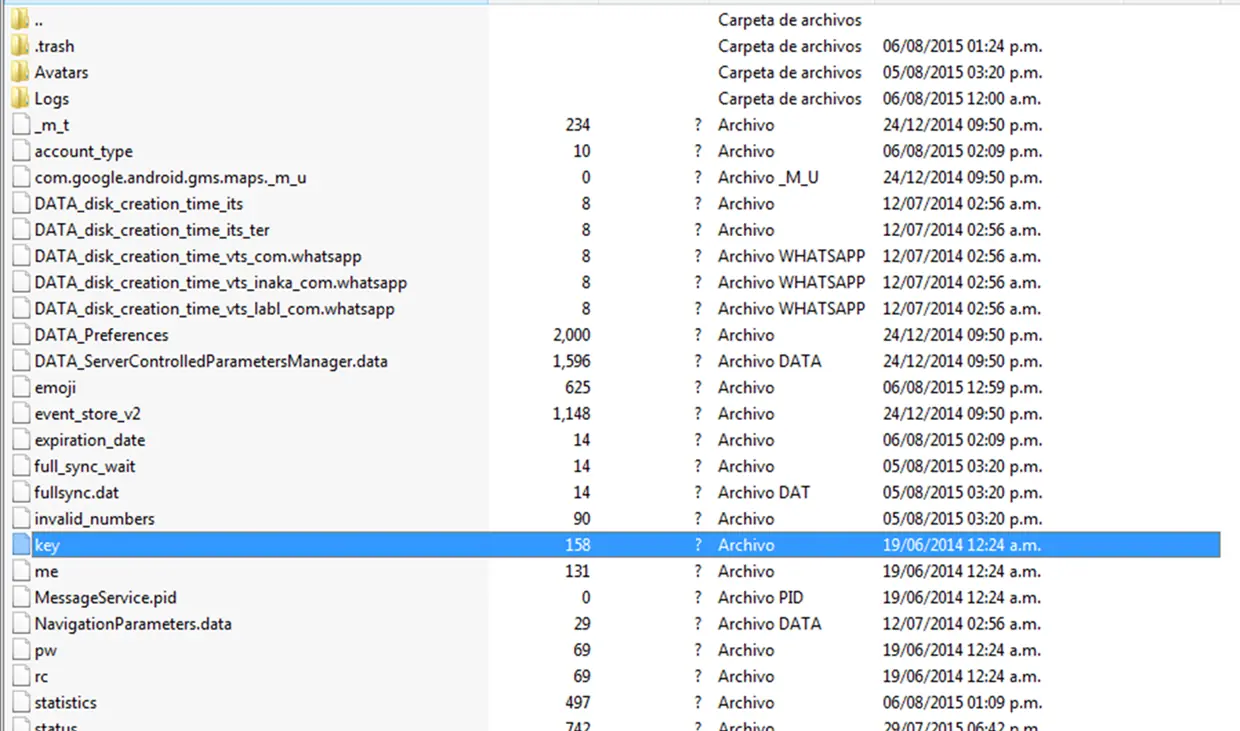
Task: Select the 'emoji' file name
Action: tap(55, 387)
